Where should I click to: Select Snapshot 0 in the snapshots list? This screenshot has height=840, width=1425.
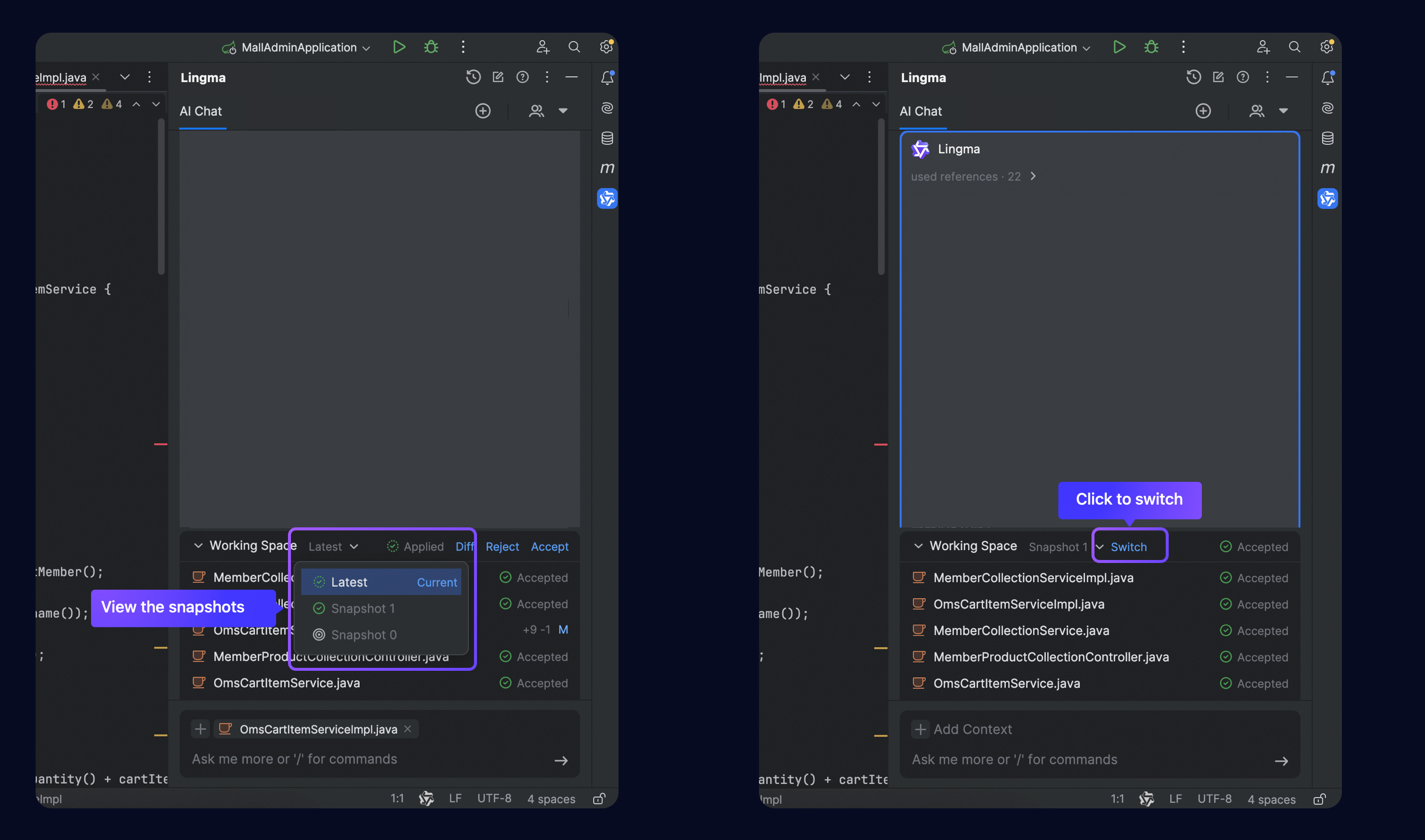click(364, 635)
